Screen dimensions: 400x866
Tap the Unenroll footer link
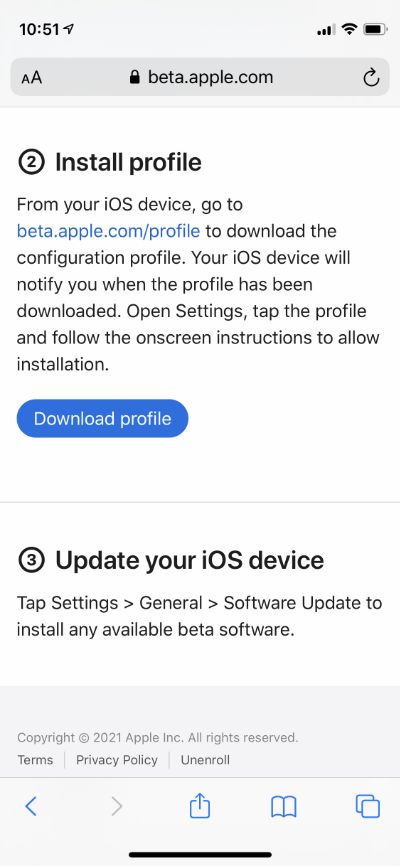point(205,760)
